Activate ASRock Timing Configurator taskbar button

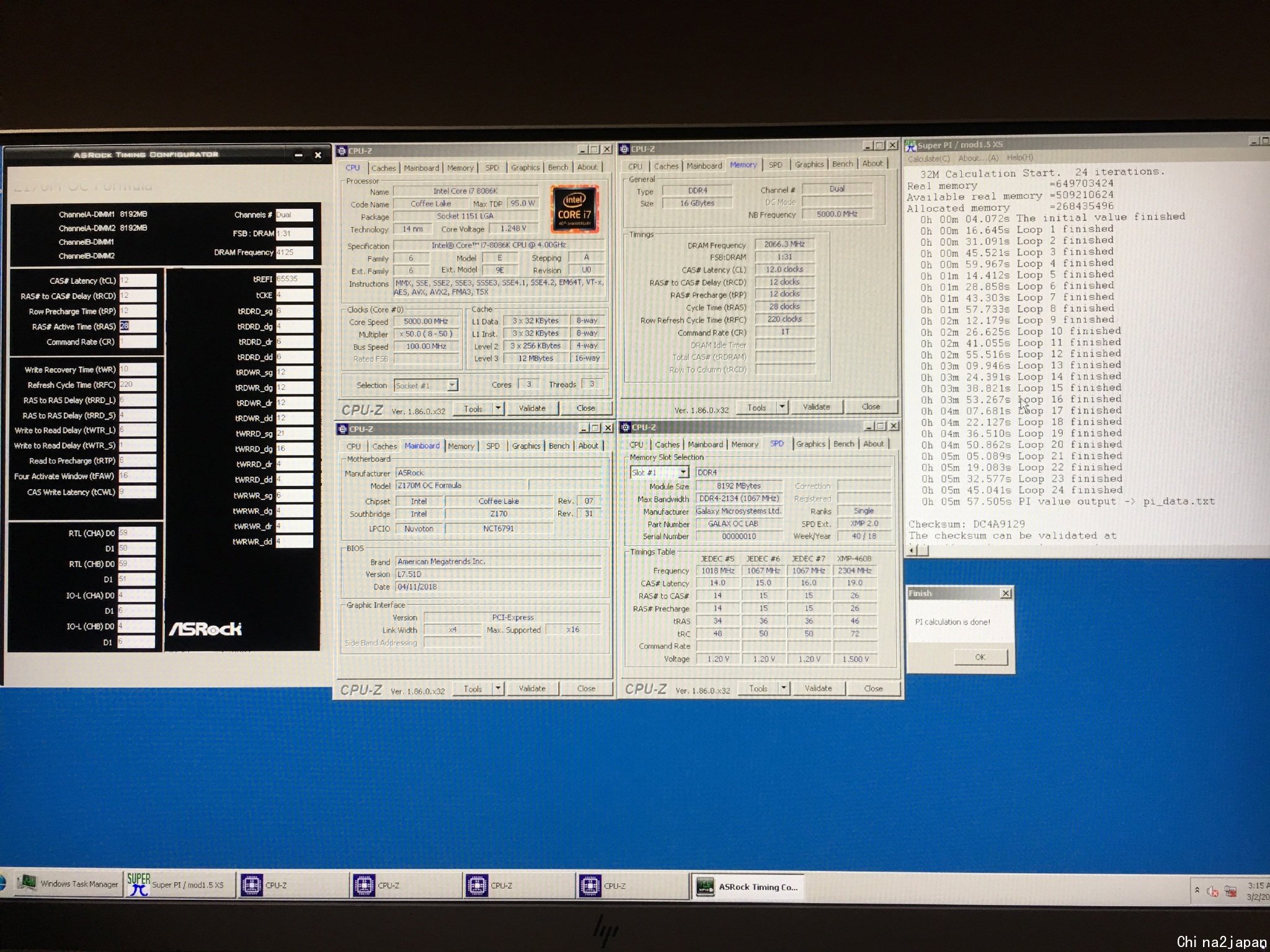(747, 887)
